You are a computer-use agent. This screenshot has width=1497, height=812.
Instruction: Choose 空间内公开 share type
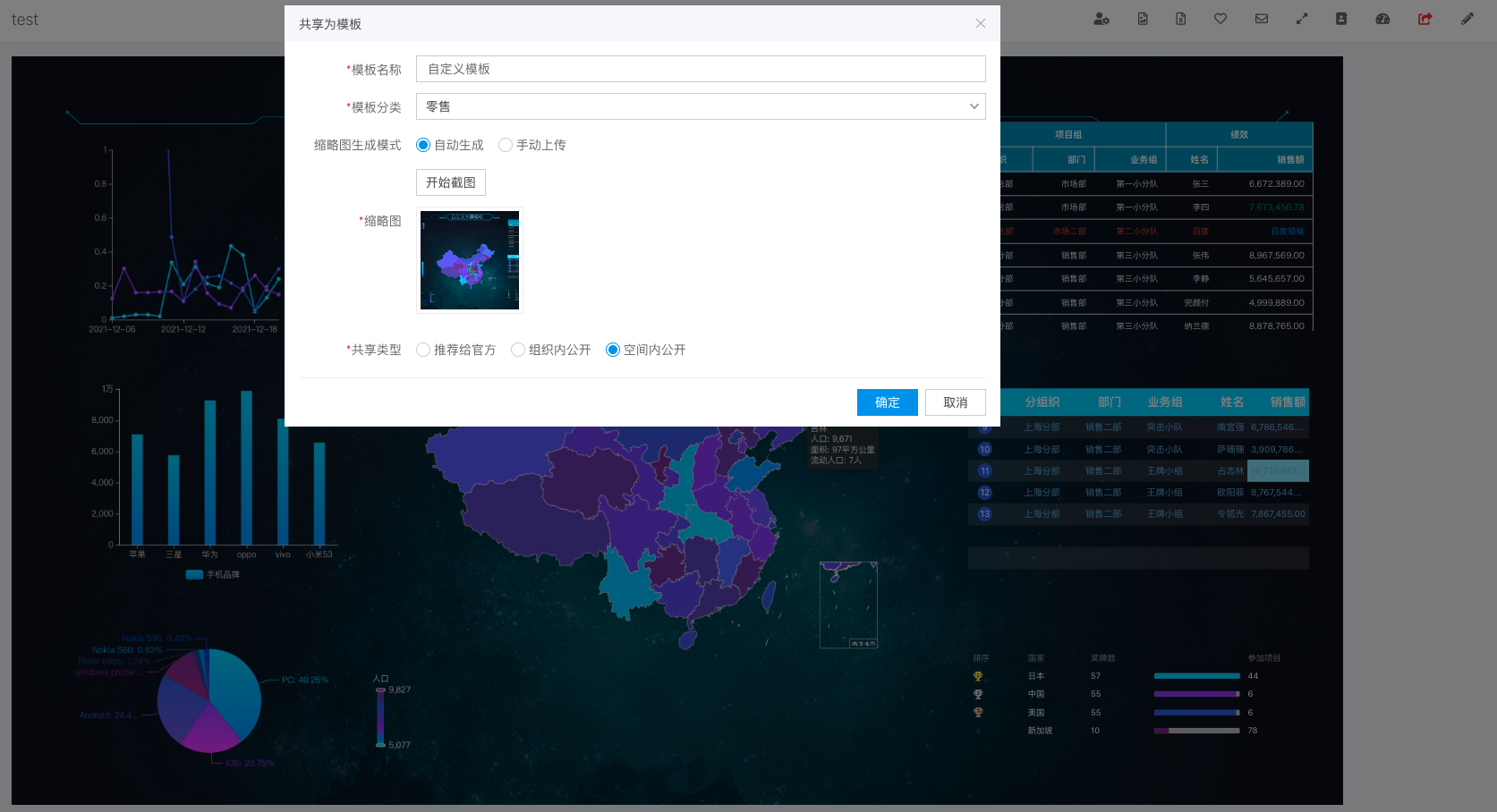(646, 350)
